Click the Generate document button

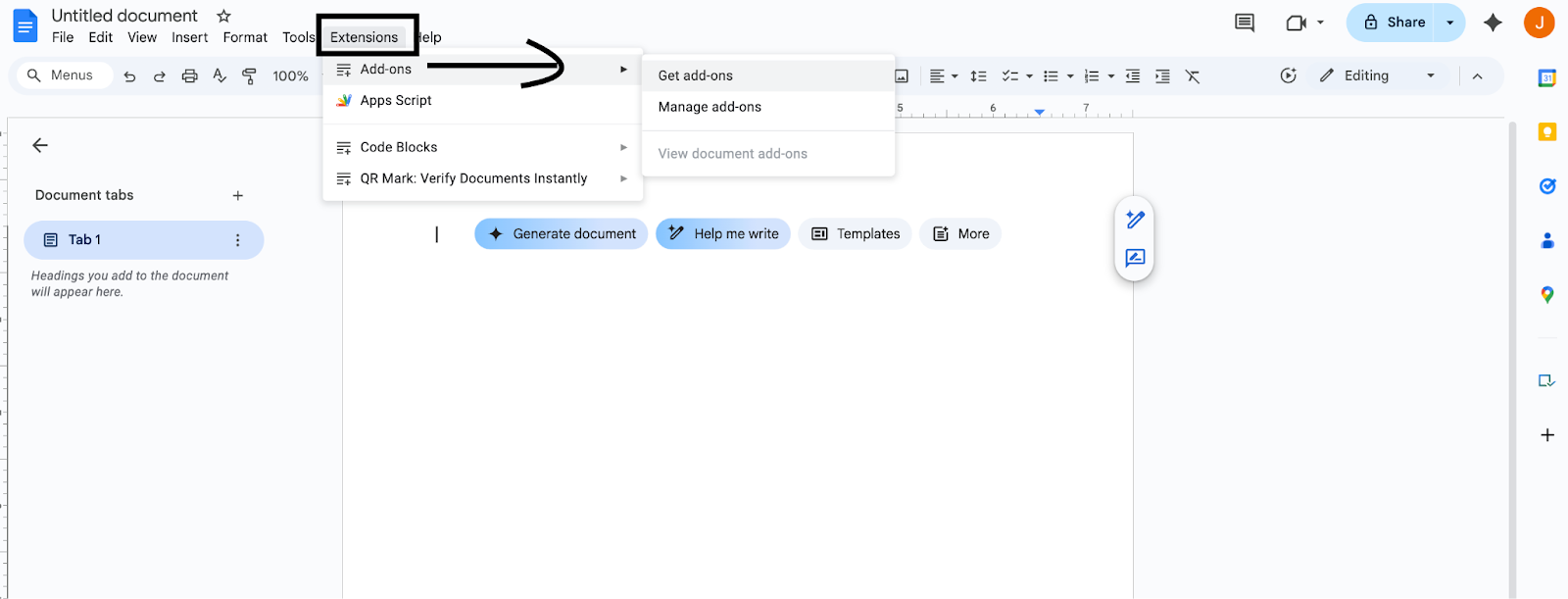[x=562, y=233]
